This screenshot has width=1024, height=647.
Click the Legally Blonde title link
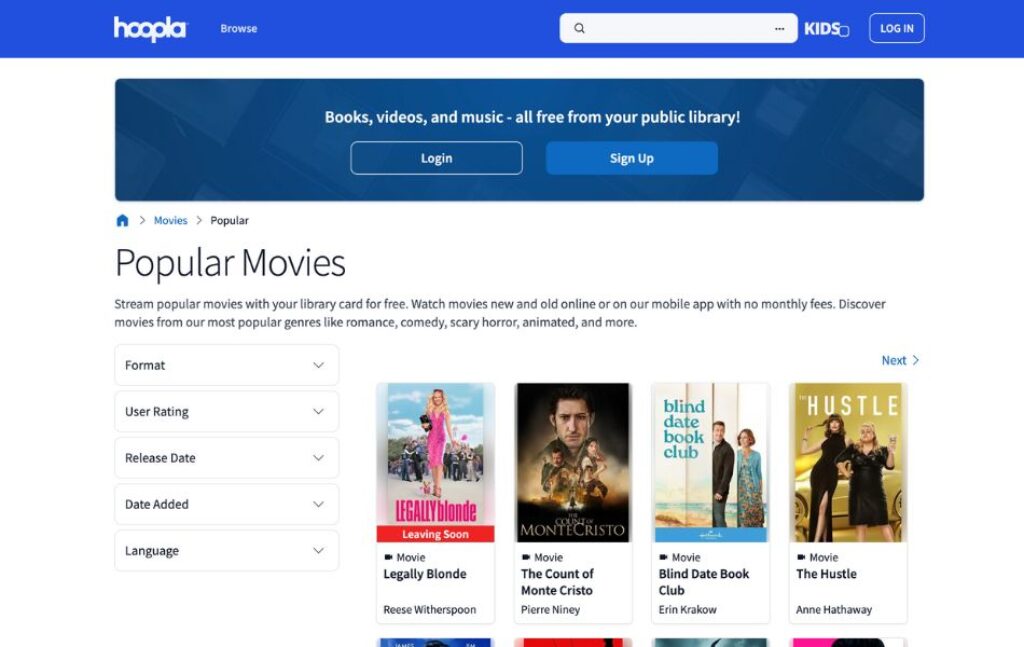tap(424, 574)
